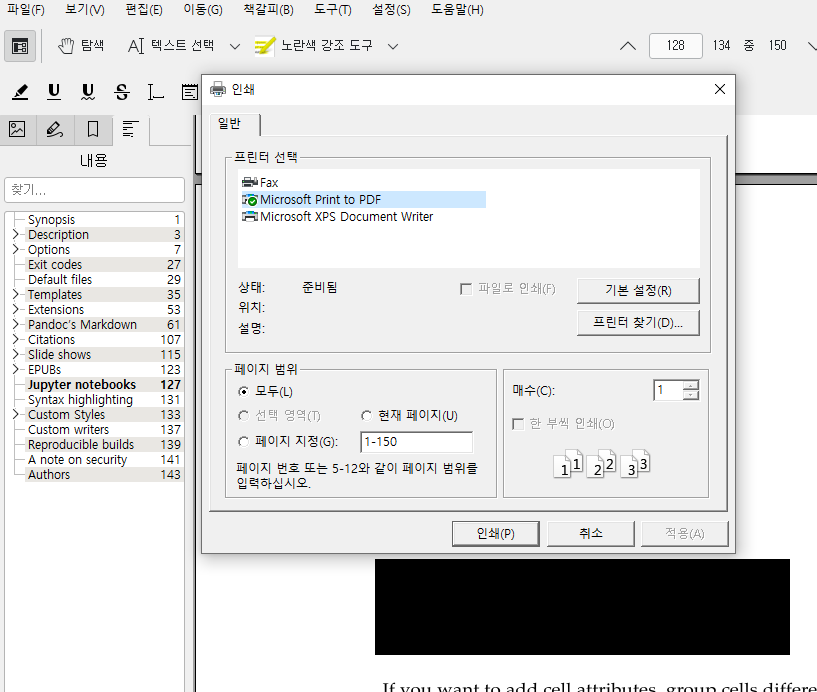
Task: Click 프린터 찾기(D)... button
Action: point(638,323)
